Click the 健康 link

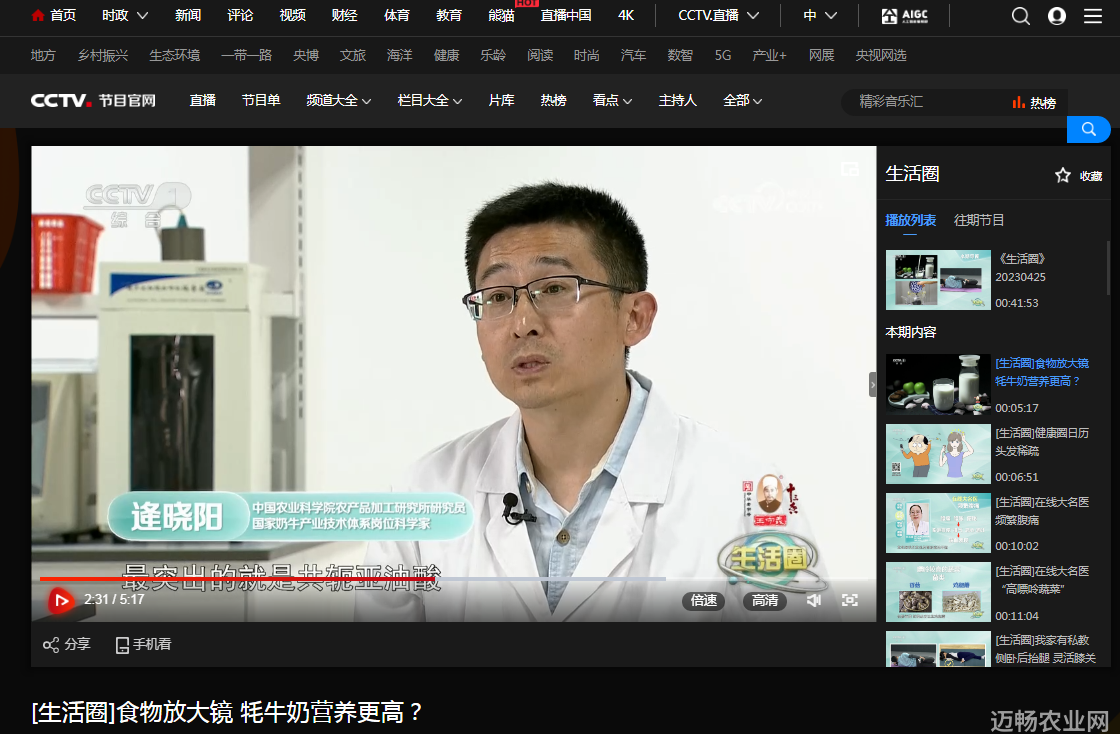point(446,56)
